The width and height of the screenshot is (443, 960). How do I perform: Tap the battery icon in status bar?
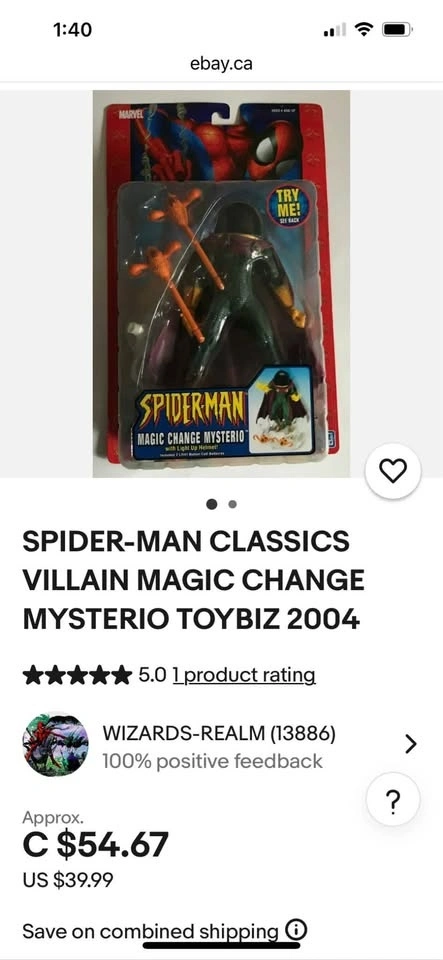point(398,29)
